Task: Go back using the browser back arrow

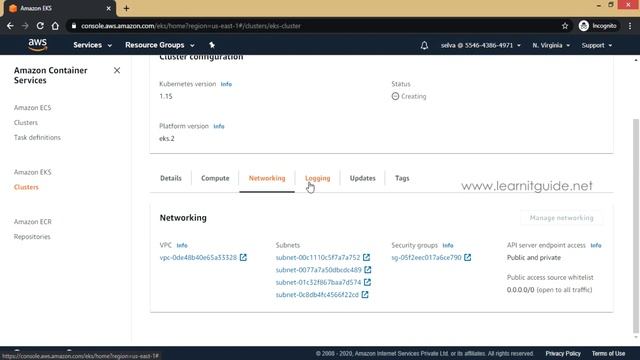Action: [10, 26]
